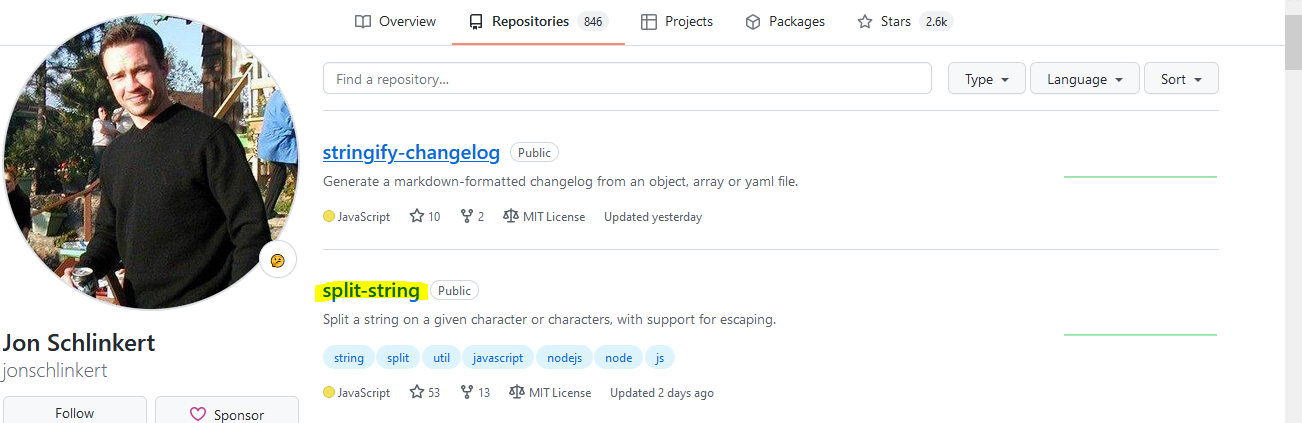Click the 2.6k stars counter badge
The width and height of the screenshot is (1302, 423).
pyautogui.click(x=936, y=21)
